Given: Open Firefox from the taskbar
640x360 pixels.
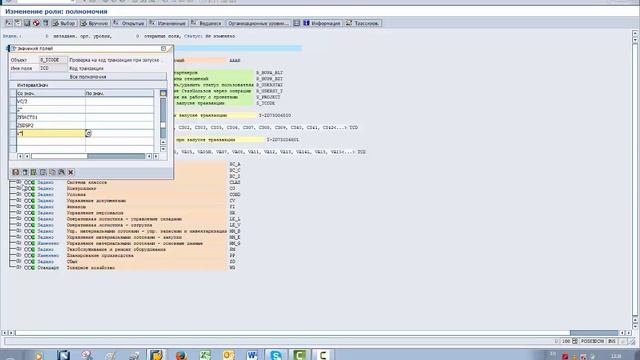Looking at the screenshot, I should tap(181, 355).
